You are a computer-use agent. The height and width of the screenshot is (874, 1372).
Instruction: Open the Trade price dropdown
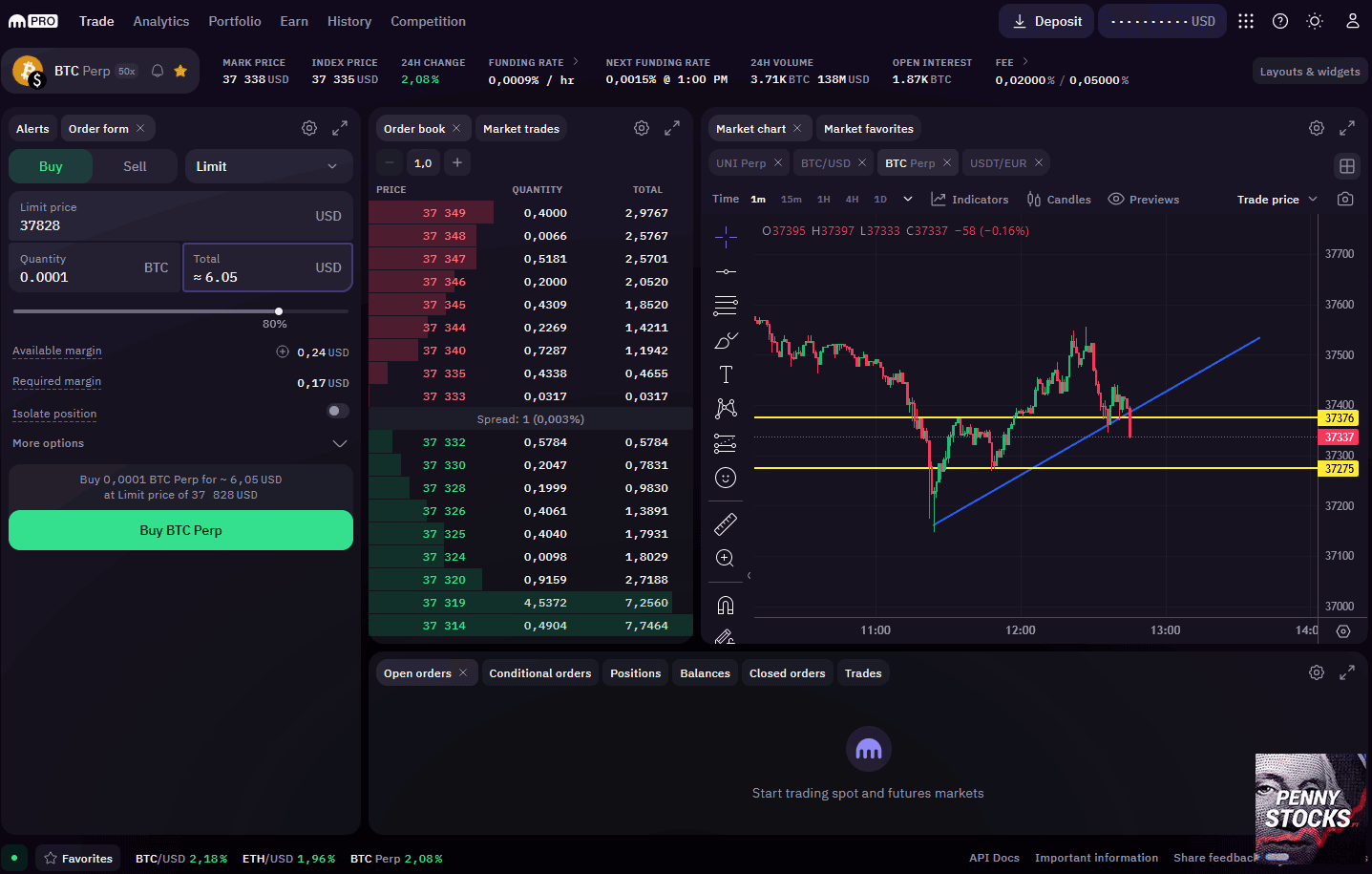coord(1277,199)
